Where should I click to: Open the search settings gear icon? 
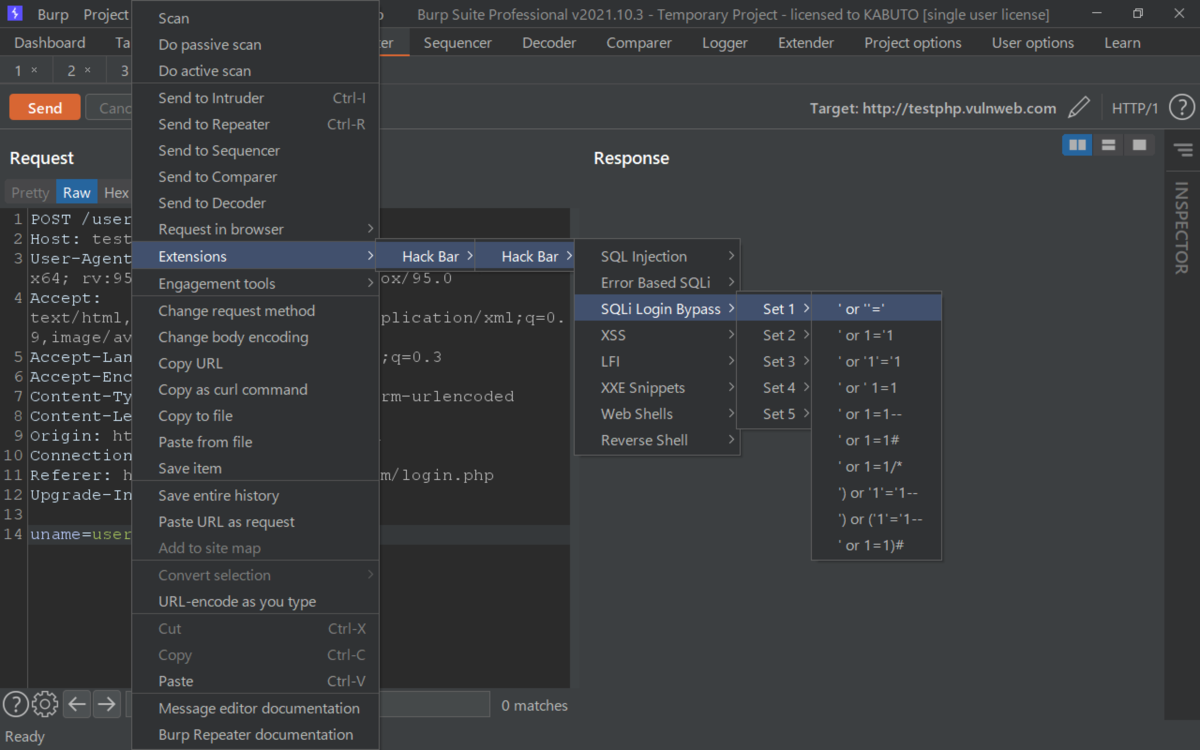[45, 704]
